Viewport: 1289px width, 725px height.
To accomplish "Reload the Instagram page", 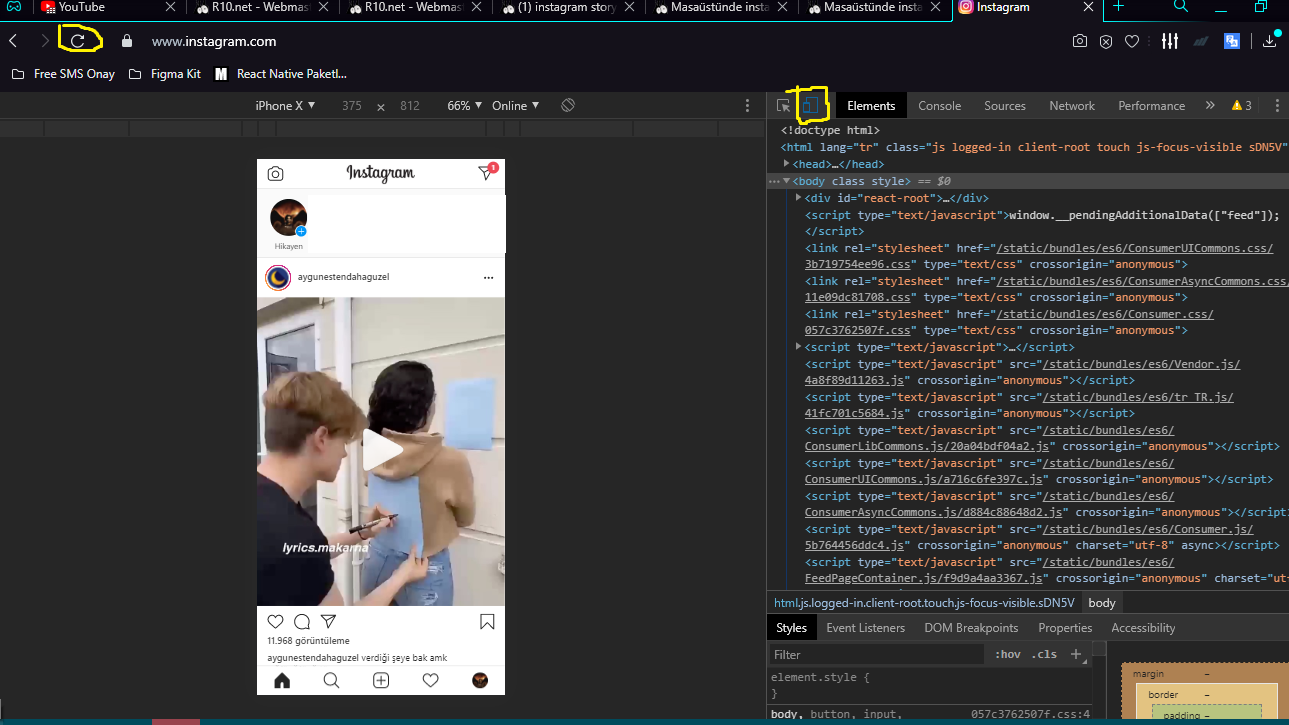I will [x=77, y=41].
